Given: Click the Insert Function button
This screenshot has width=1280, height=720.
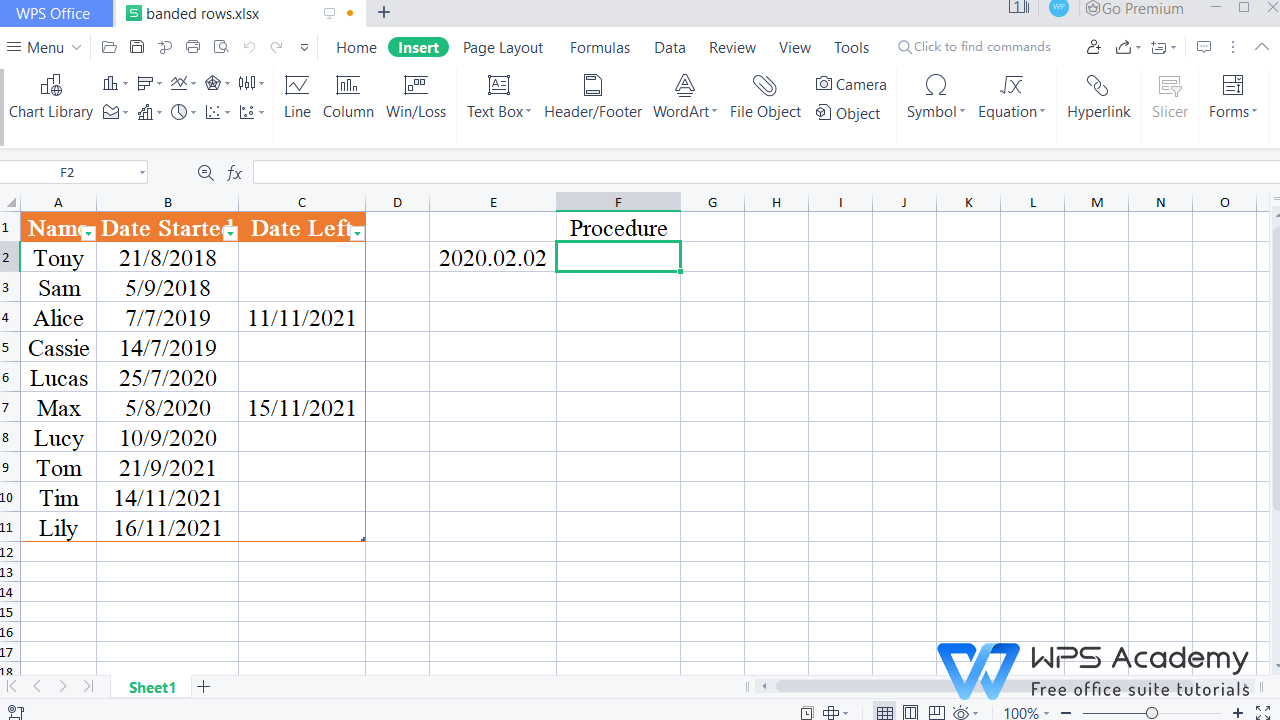Looking at the screenshot, I should (x=234, y=172).
